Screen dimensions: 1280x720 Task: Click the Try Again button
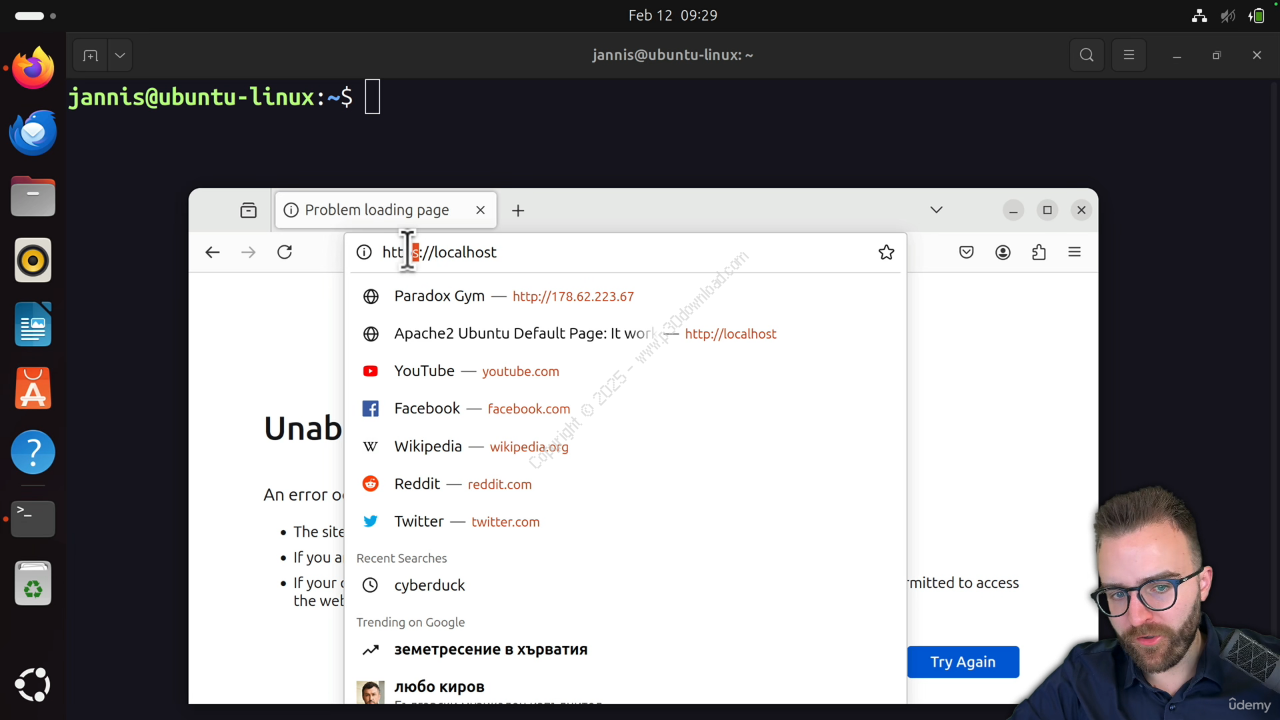[x=963, y=662]
